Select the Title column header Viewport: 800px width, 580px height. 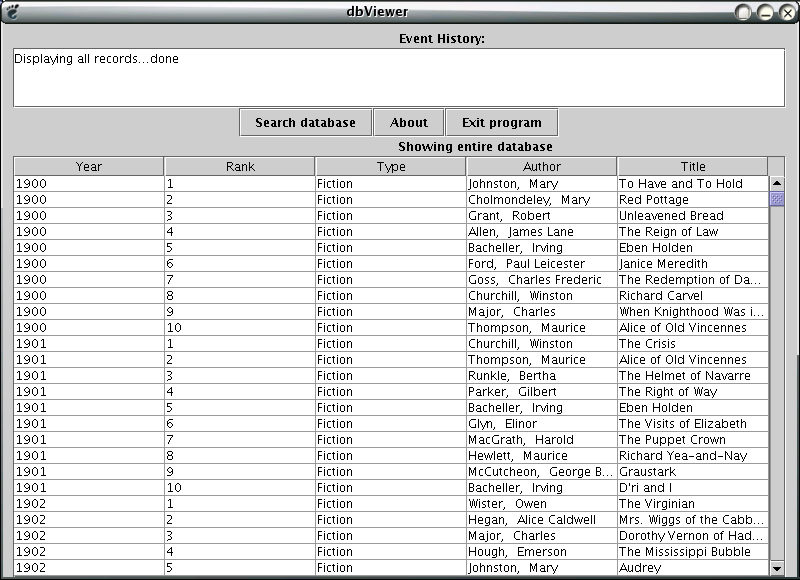pyautogui.click(x=693, y=167)
